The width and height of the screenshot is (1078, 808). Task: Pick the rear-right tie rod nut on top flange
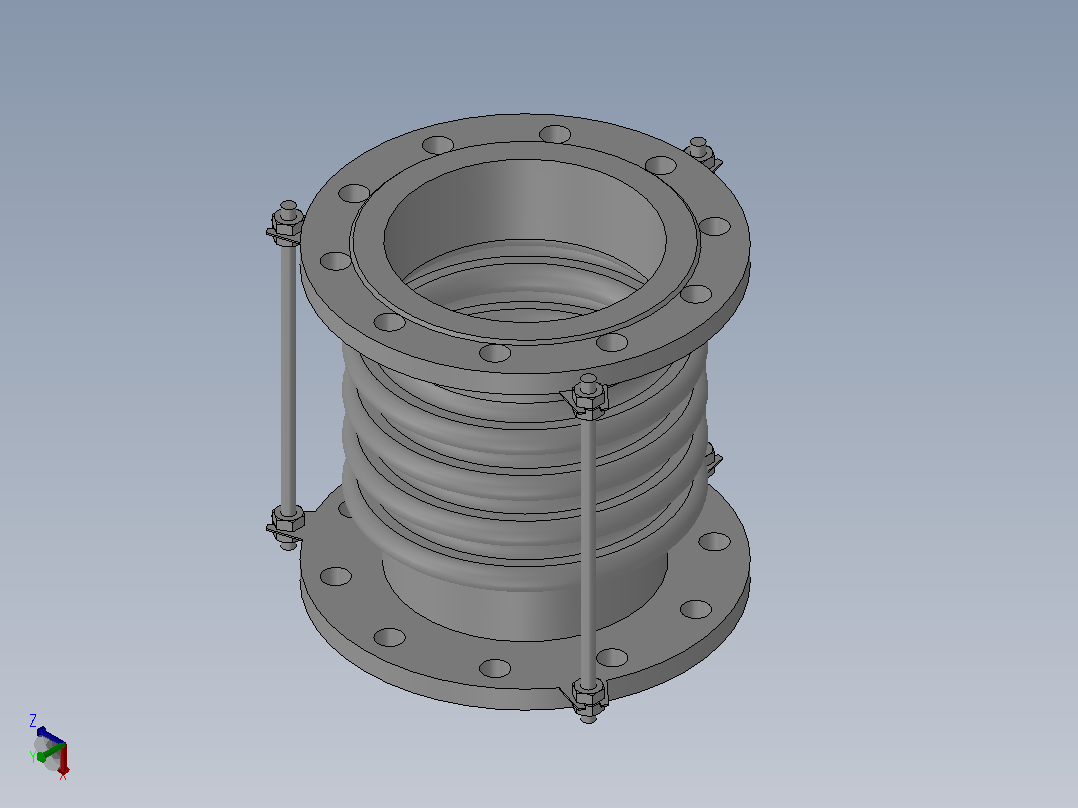(700, 153)
